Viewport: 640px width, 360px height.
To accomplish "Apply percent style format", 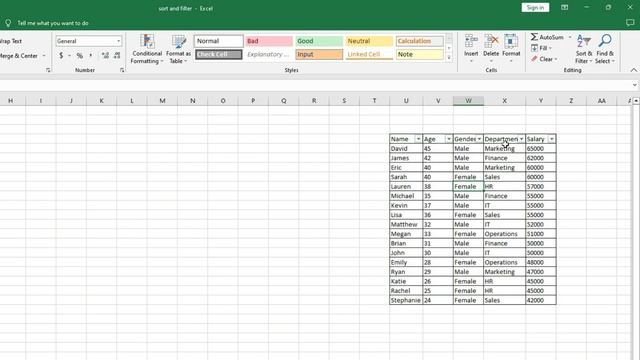I will pos(80,55).
